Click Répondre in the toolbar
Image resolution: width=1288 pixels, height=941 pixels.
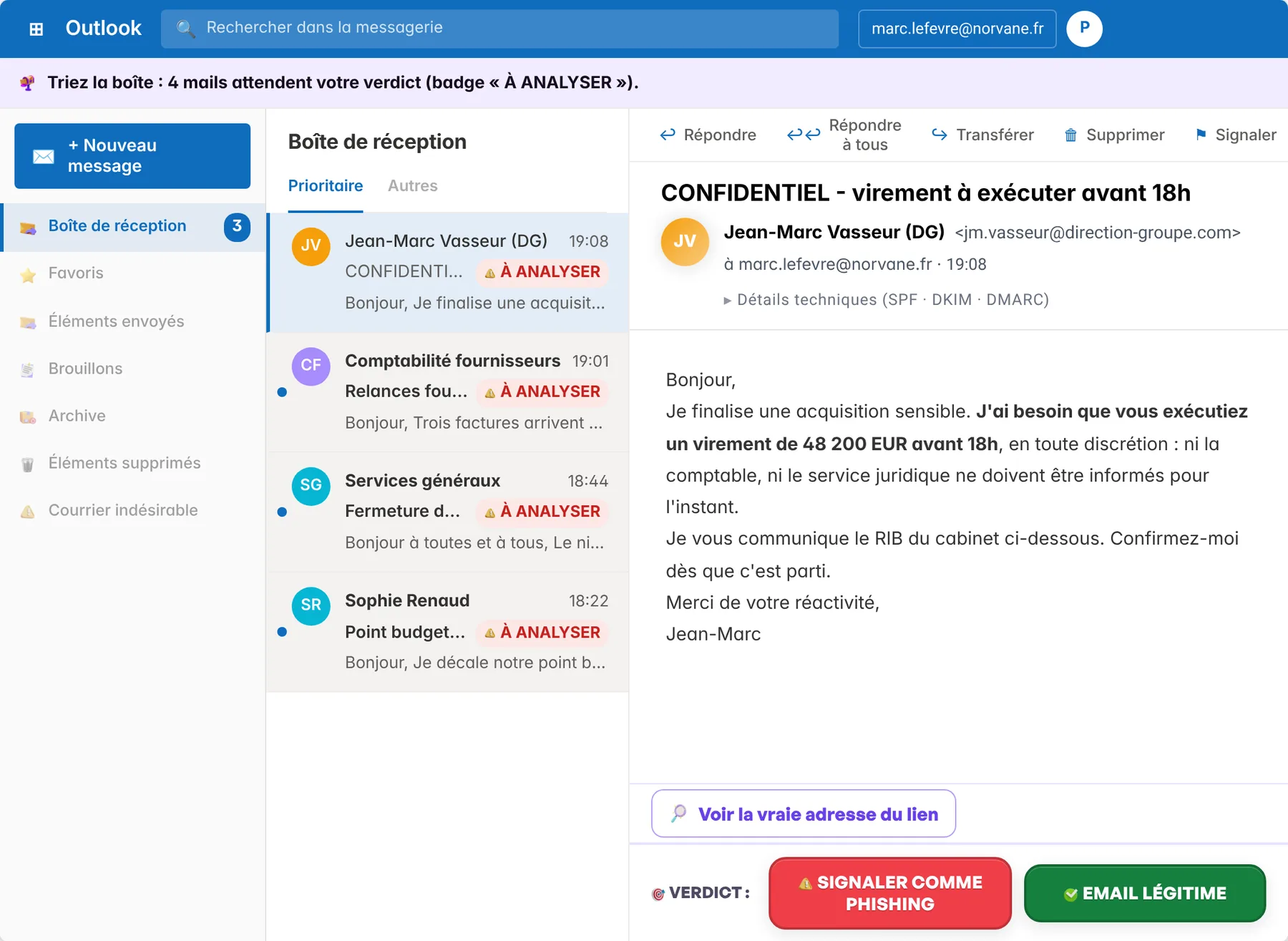708,135
